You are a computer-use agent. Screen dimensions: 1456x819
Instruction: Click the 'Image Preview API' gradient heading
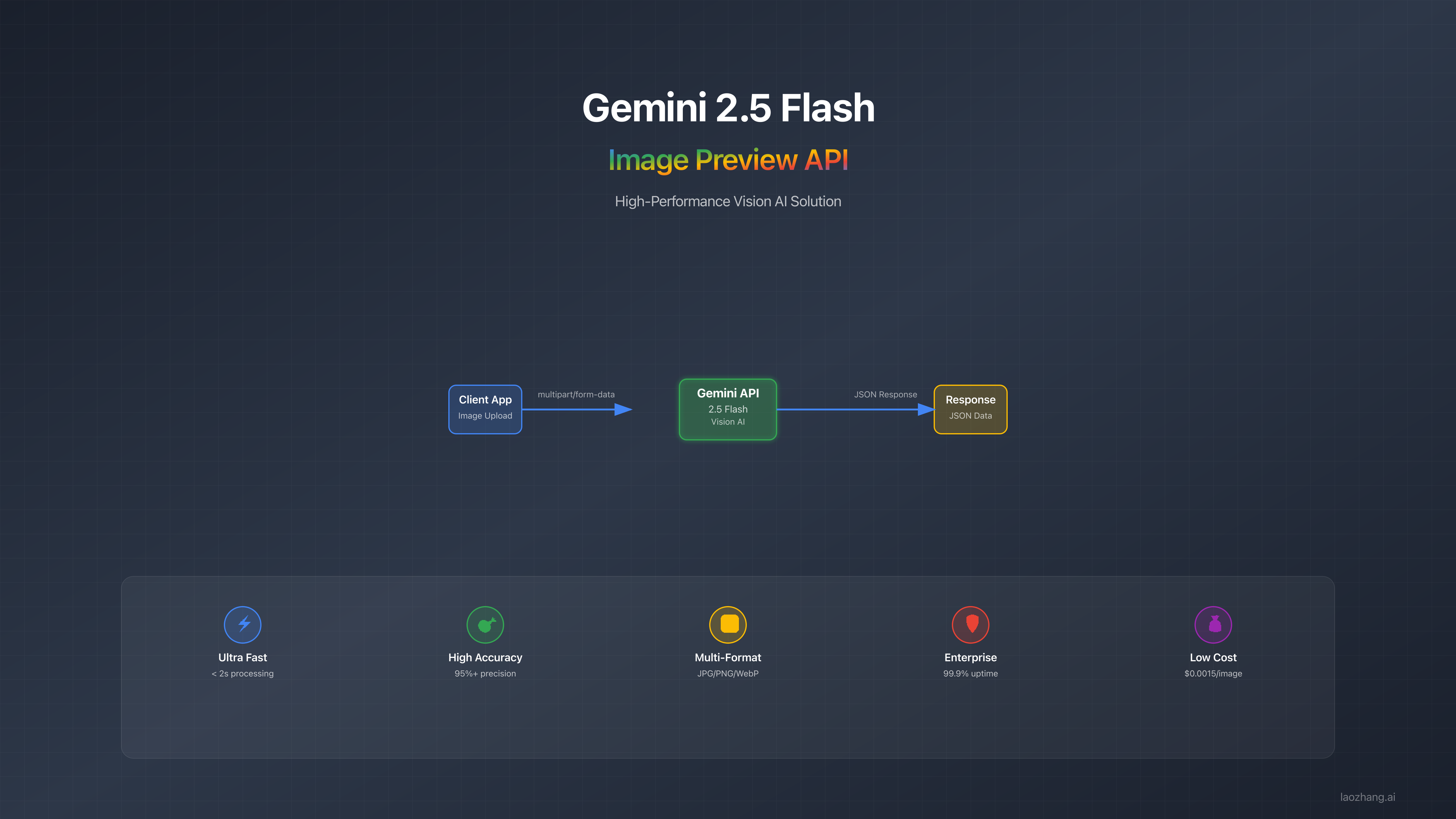[728, 160]
